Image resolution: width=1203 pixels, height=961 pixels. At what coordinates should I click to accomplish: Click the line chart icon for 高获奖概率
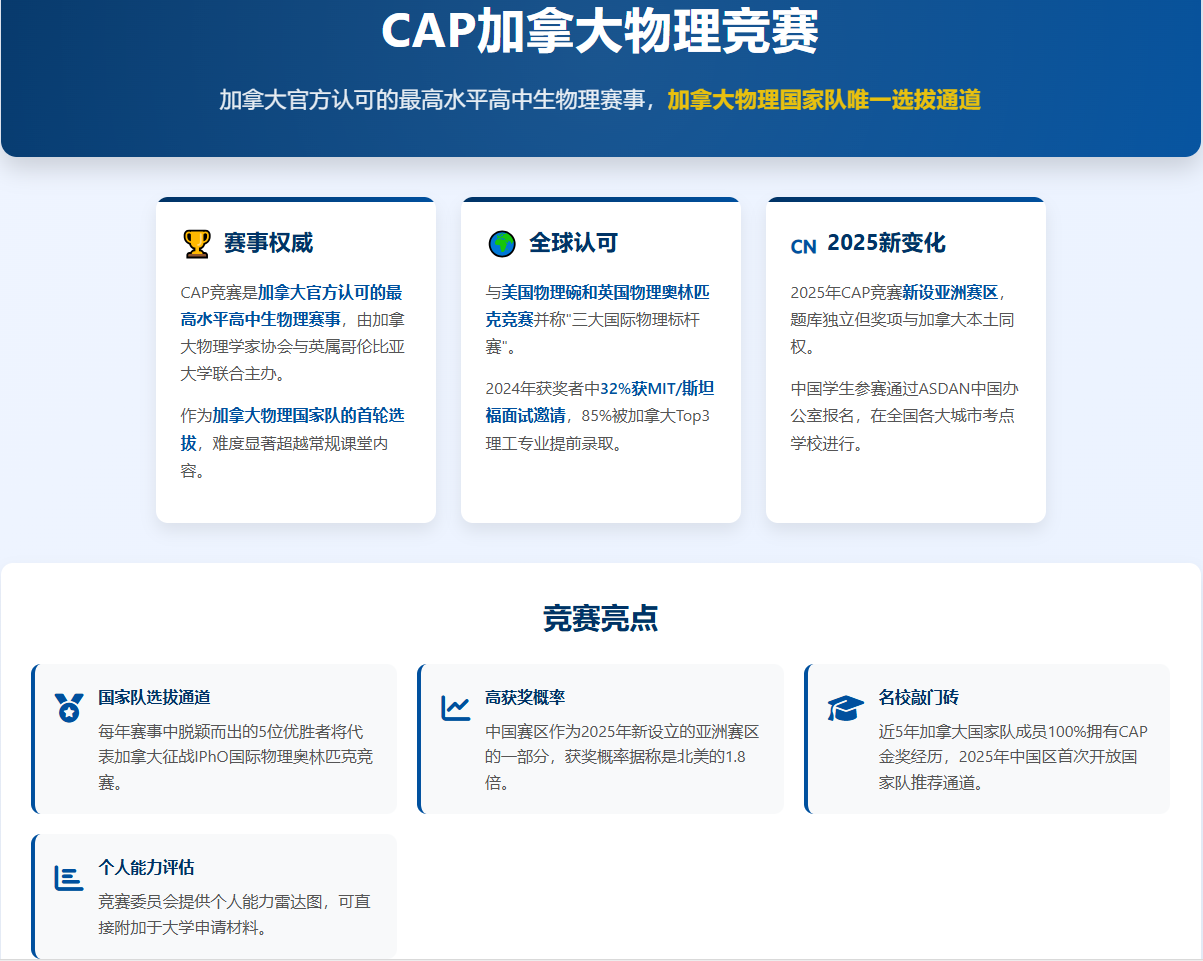pyautogui.click(x=456, y=708)
